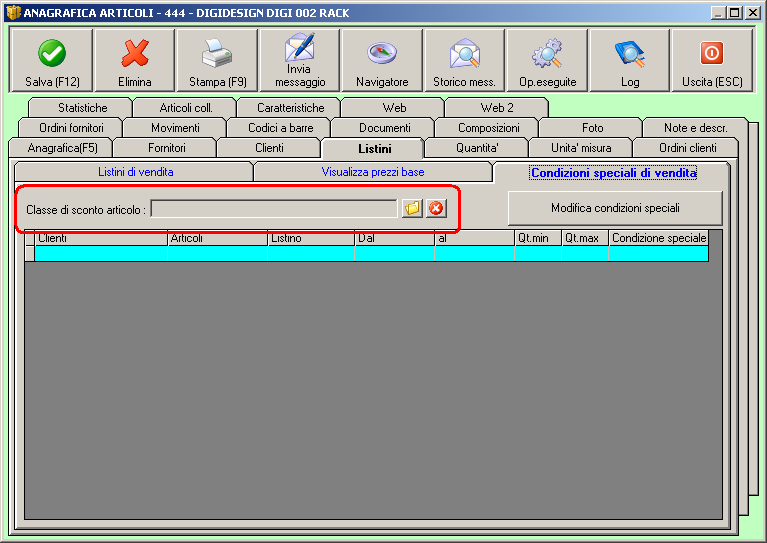Open the Note e descr. tab

point(695,128)
